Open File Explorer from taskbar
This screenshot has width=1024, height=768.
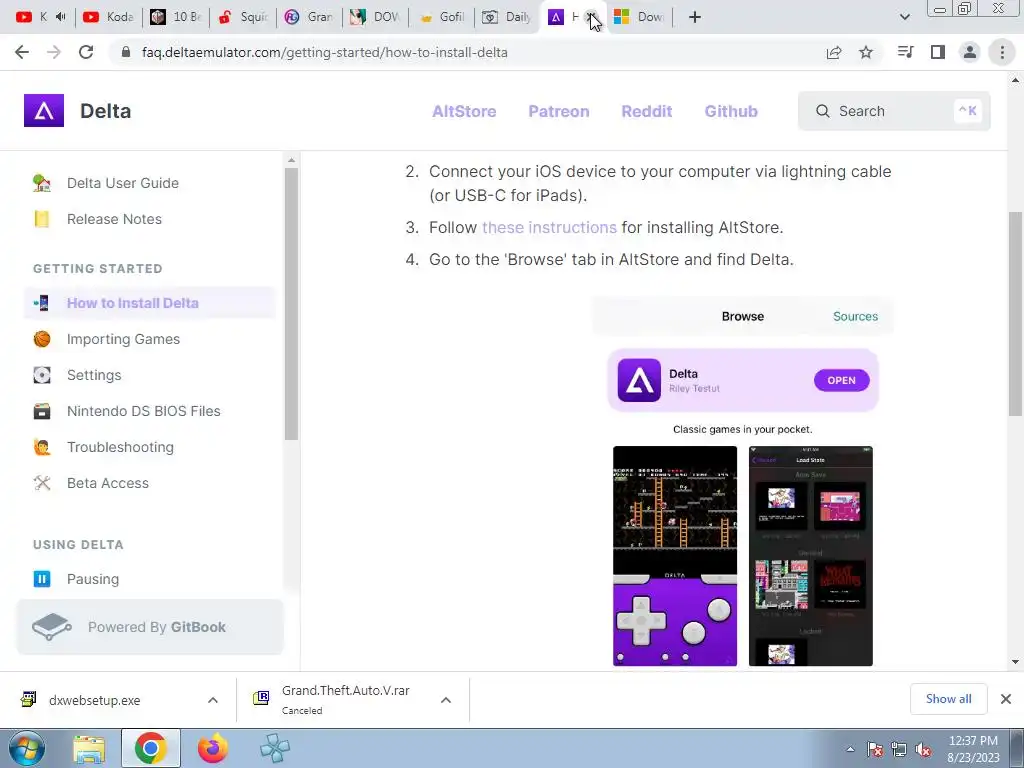89,748
